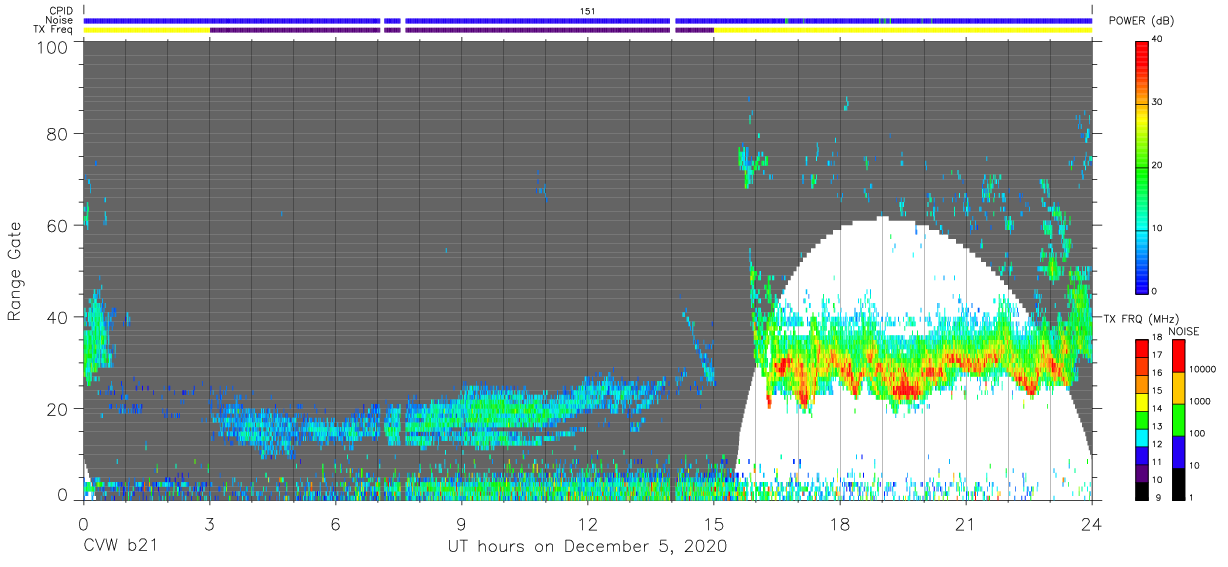Select the purple 10–11 MHz TX frequency swatch
This screenshot has height=567, width=1228.
(1142, 472)
